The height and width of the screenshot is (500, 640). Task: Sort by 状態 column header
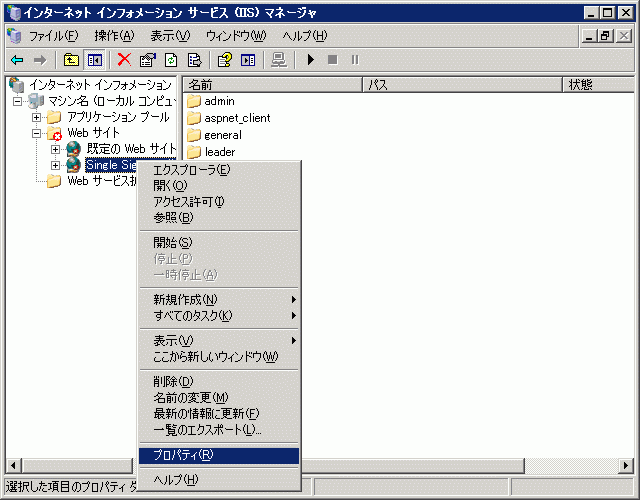click(x=598, y=85)
